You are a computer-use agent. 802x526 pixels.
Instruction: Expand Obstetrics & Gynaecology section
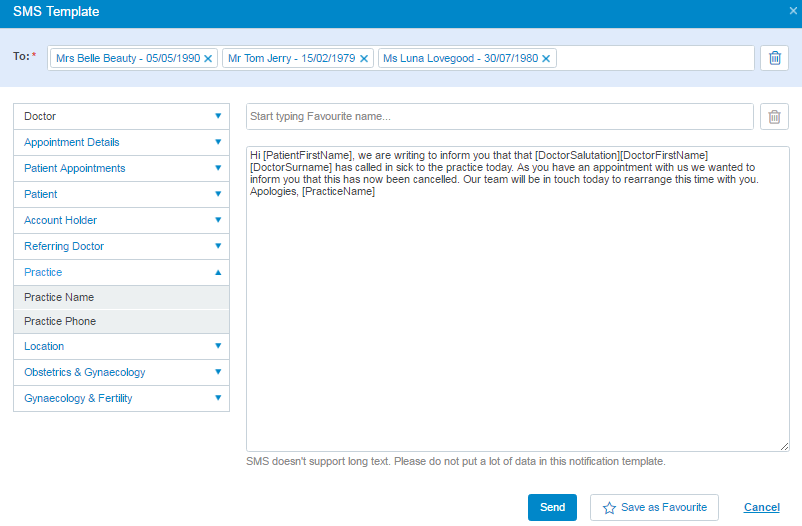point(121,372)
